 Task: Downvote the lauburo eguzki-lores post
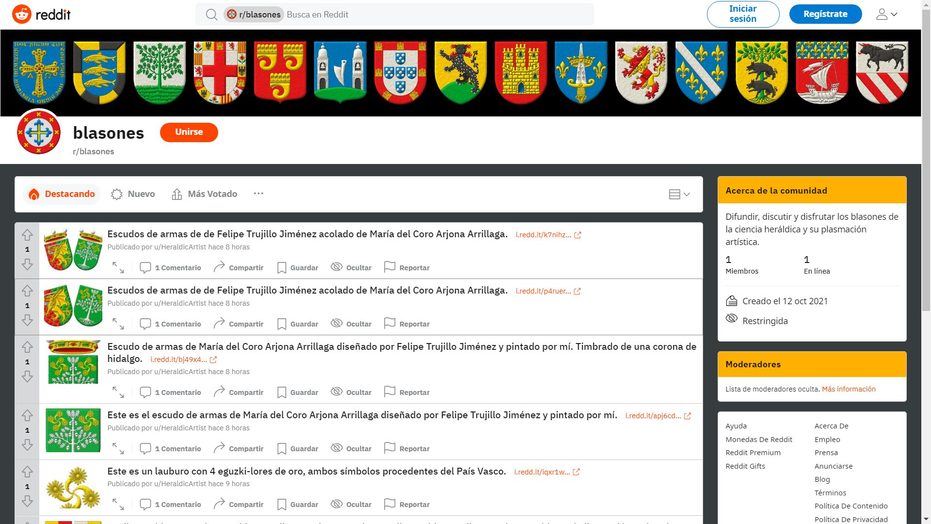(27, 501)
